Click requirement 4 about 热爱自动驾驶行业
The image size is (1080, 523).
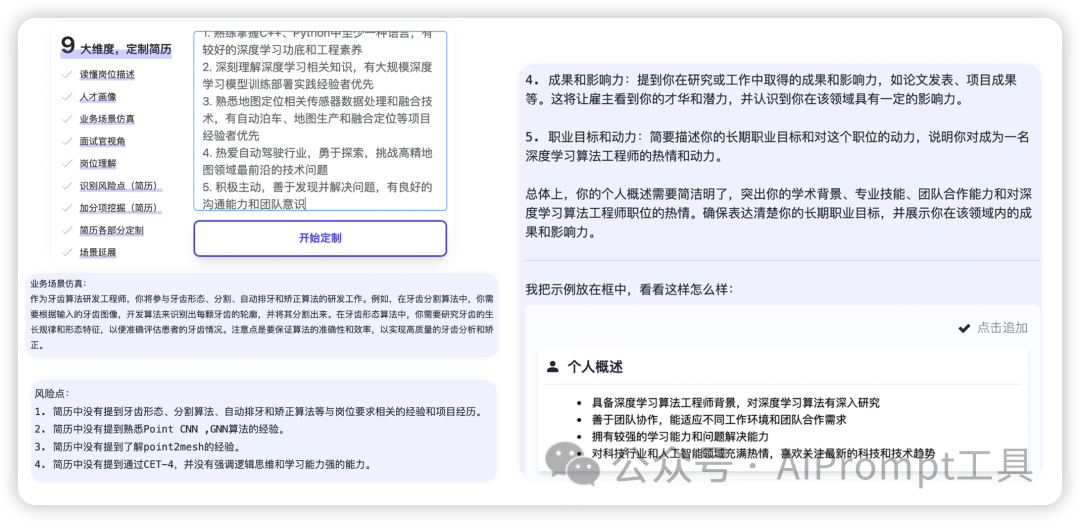pos(318,161)
